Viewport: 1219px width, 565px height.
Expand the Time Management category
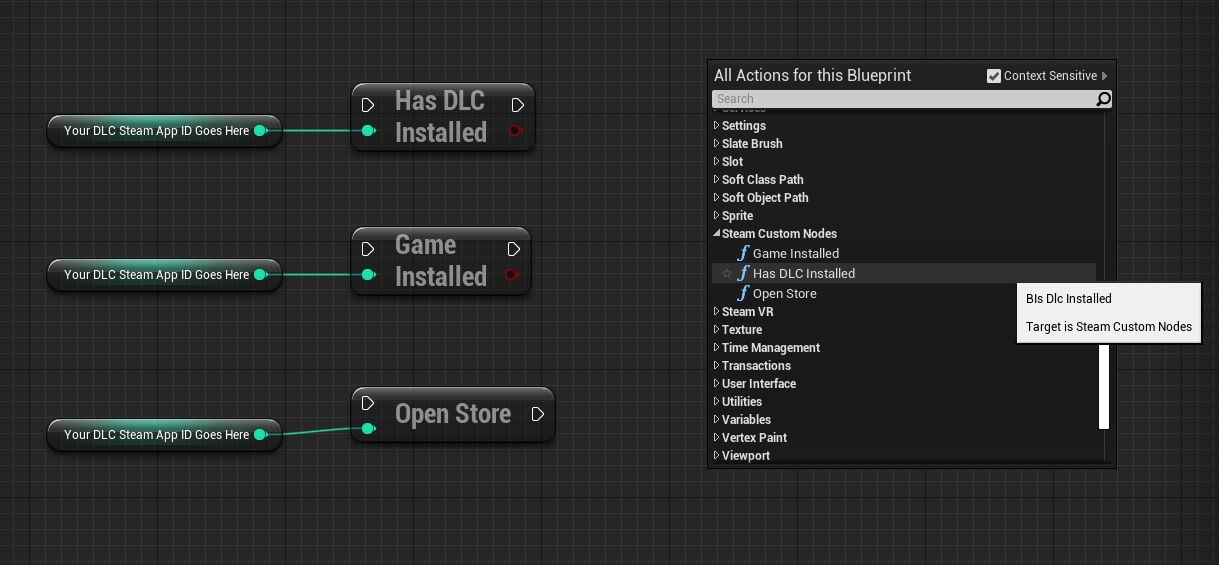[x=716, y=348]
